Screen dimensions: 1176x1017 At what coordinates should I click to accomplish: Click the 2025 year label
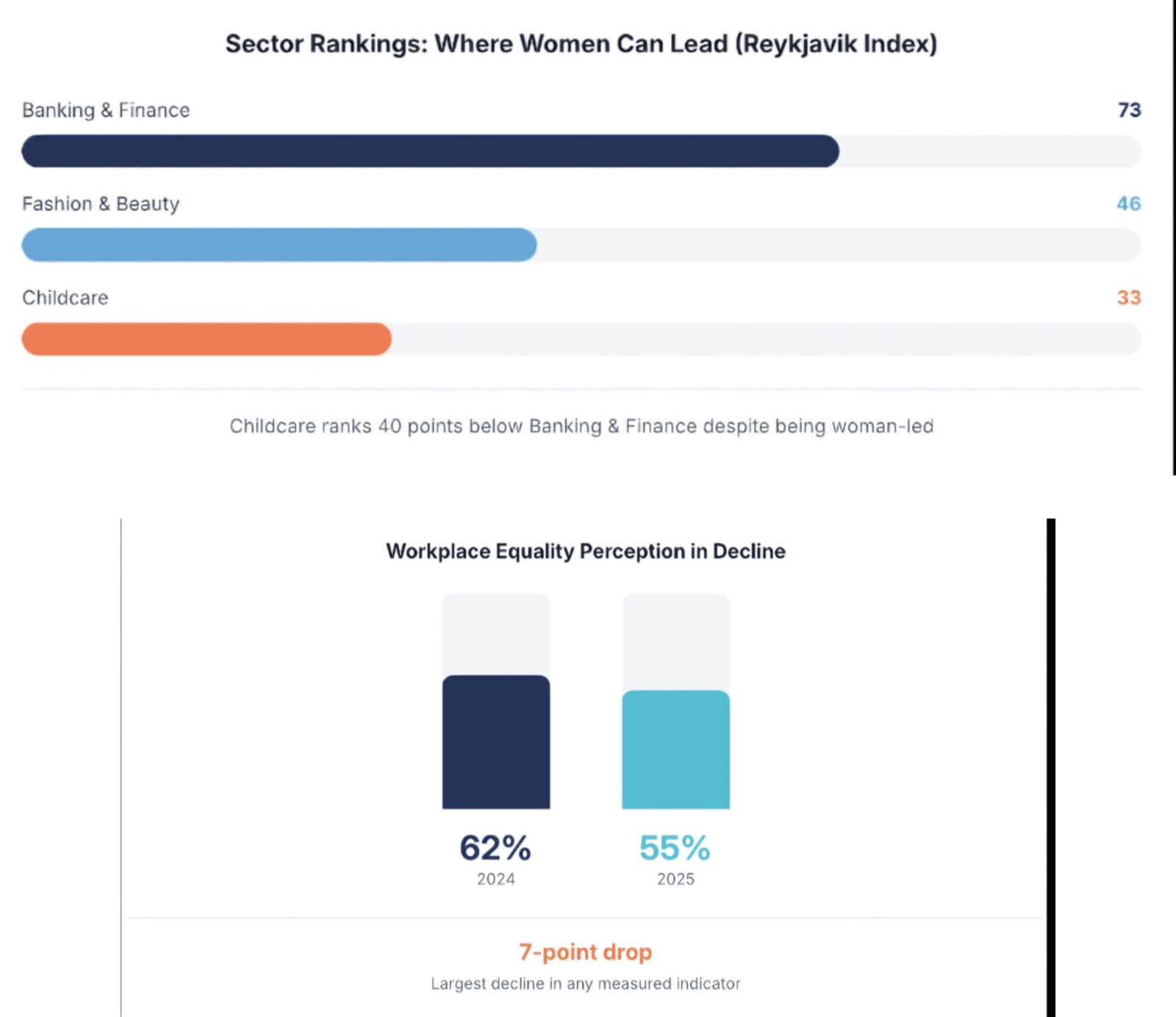click(675, 879)
